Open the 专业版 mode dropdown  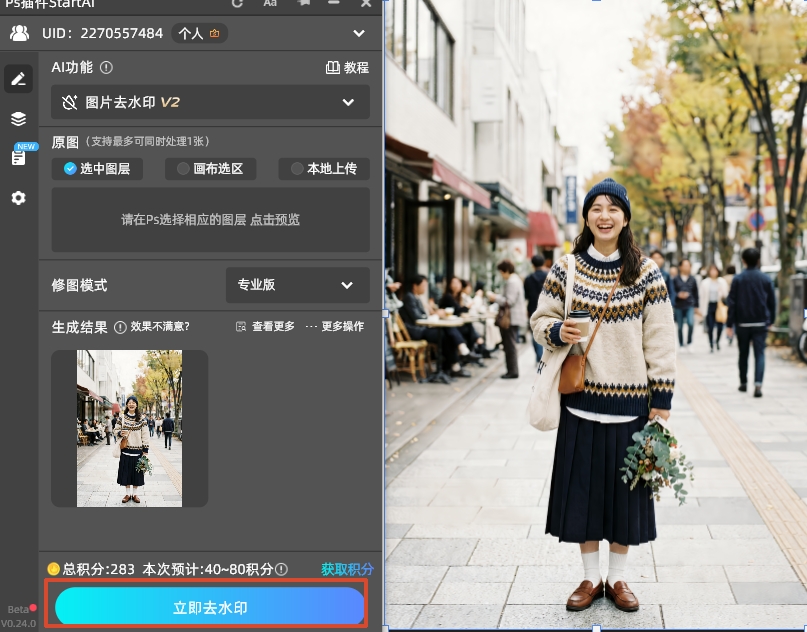coord(297,285)
